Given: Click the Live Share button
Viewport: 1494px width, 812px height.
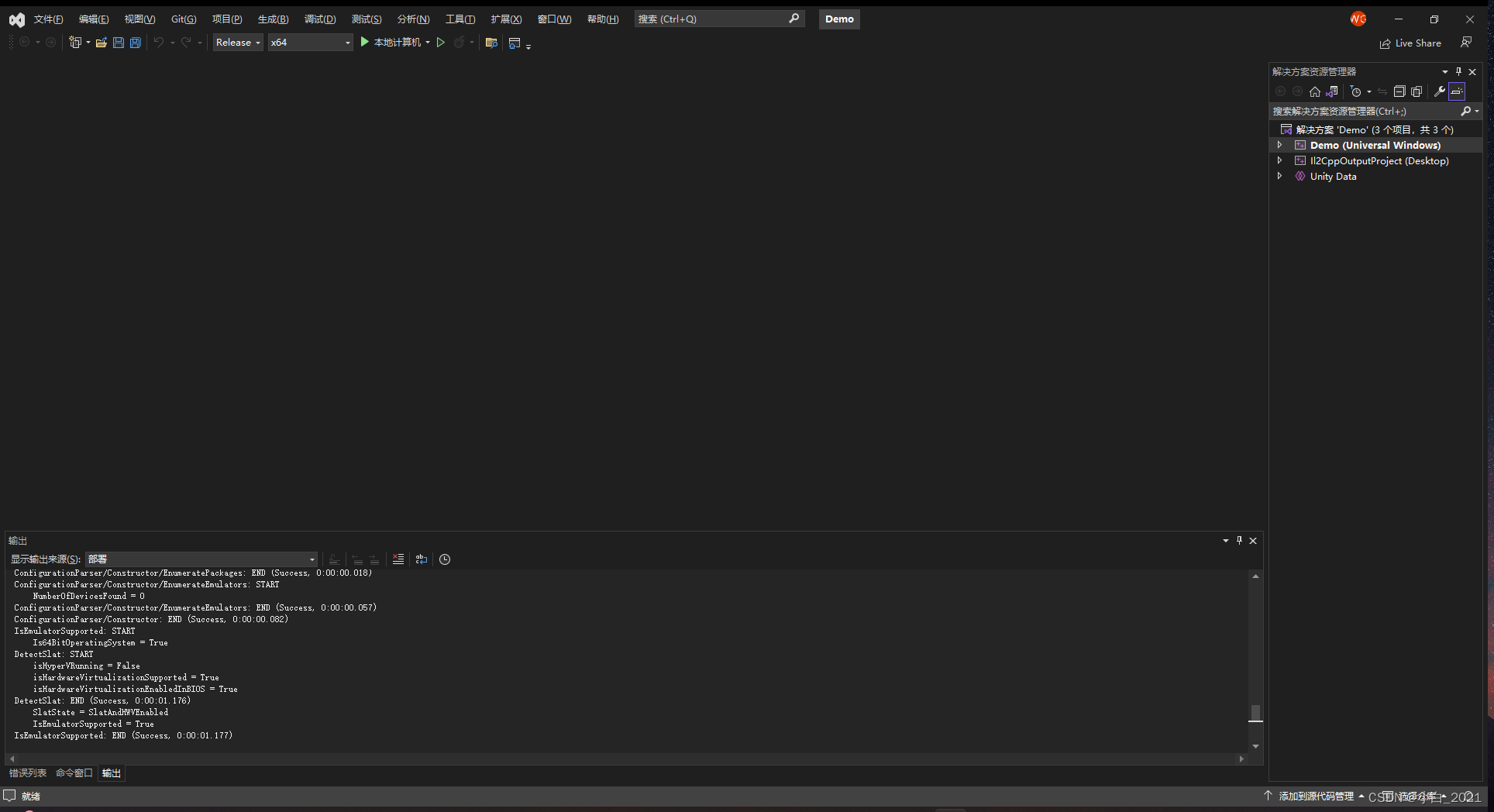Looking at the screenshot, I should tap(1410, 43).
